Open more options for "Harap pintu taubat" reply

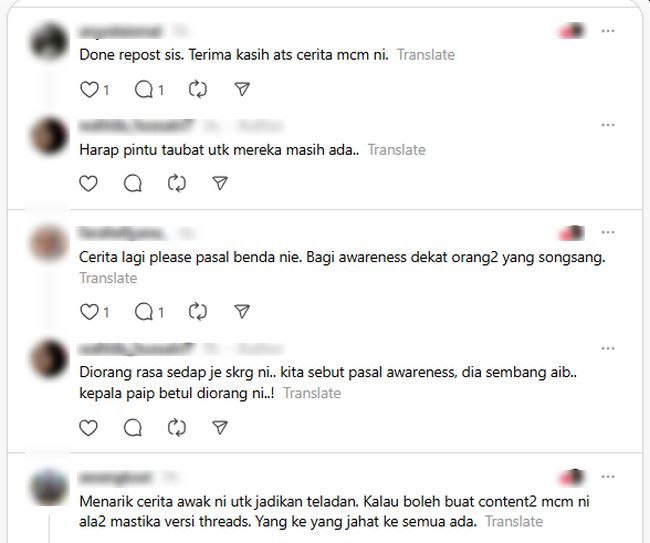click(608, 125)
